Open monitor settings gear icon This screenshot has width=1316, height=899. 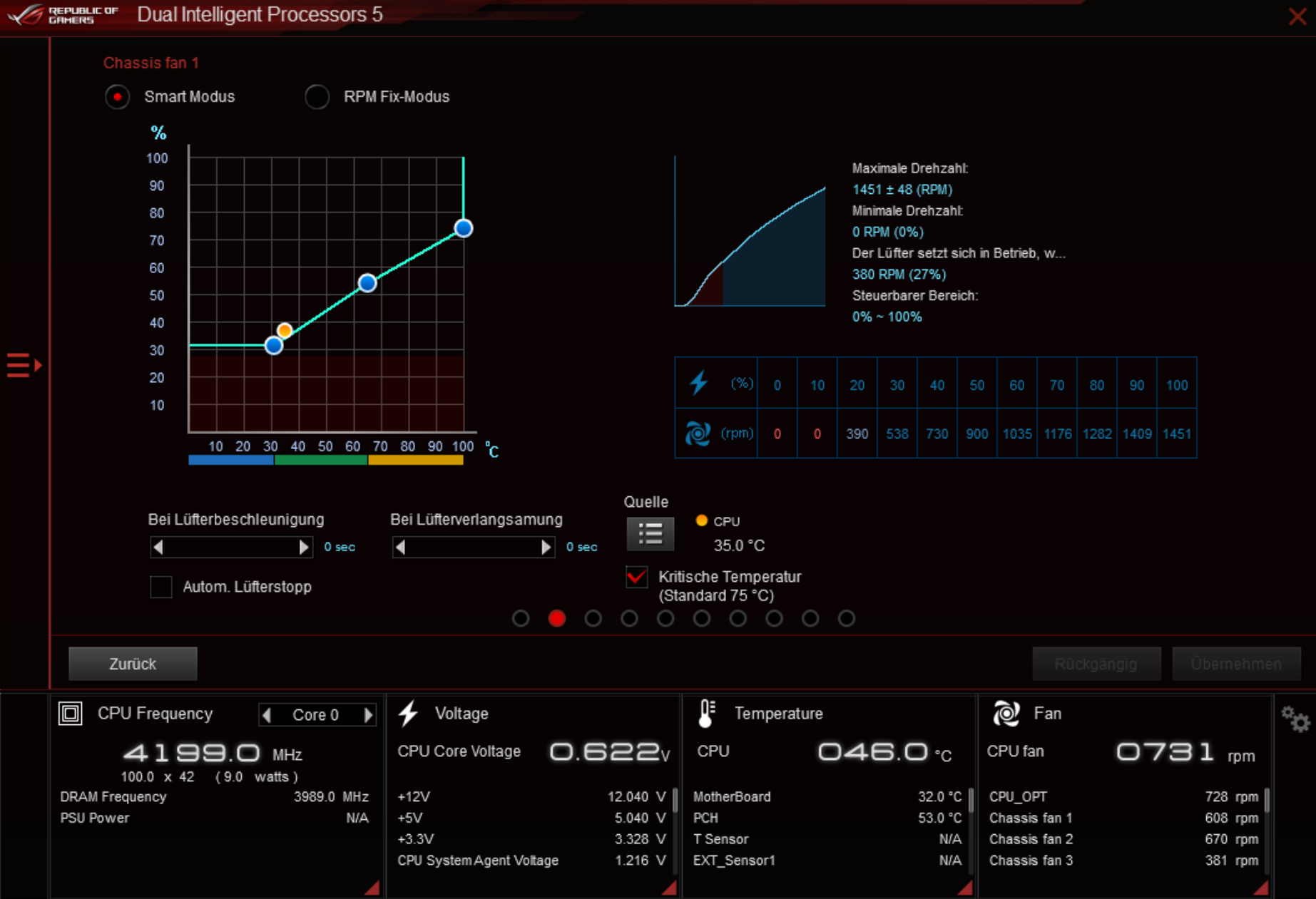(x=1295, y=719)
